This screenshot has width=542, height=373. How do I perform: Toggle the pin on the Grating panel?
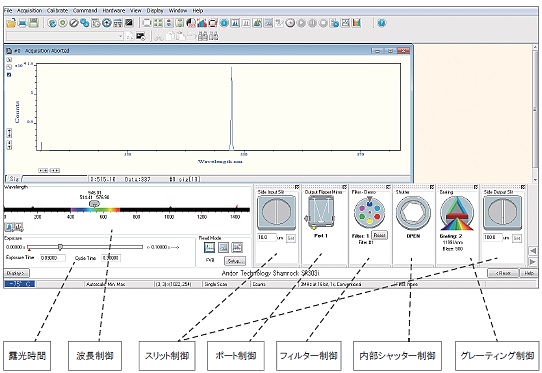tap(476, 187)
